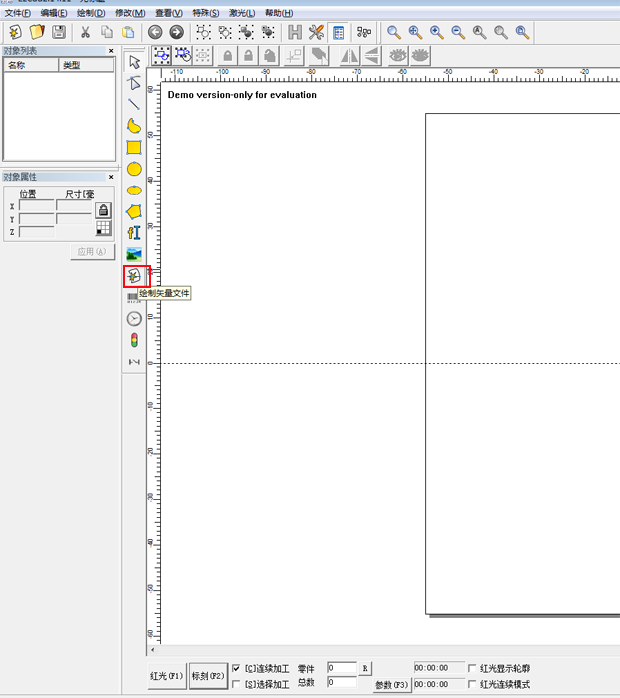The height and width of the screenshot is (698, 620).
Task: Cut selection with the scissors icon
Action: coord(85,32)
